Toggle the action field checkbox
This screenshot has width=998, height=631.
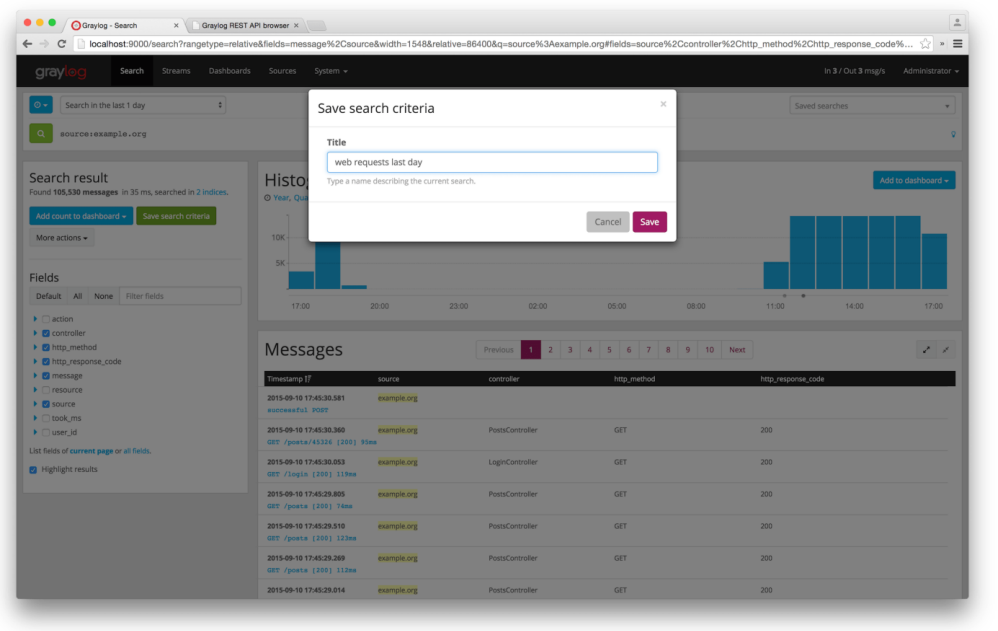(x=46, y=319)
